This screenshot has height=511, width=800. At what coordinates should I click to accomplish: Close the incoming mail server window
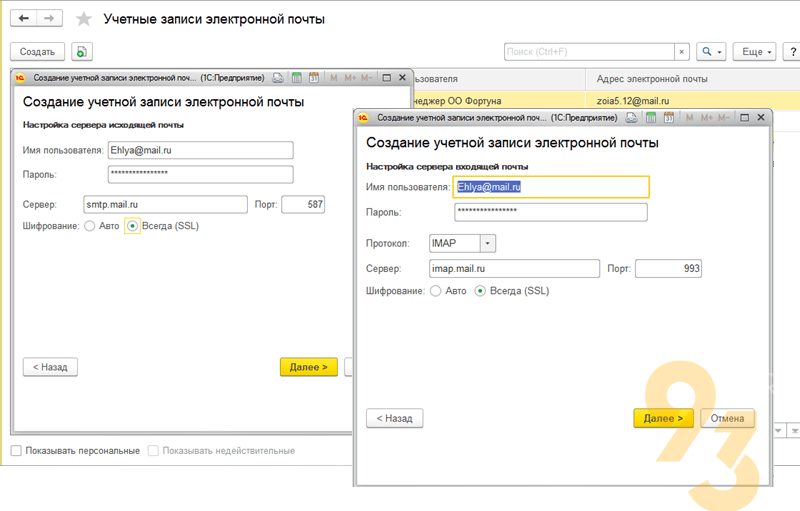(761, 118)
